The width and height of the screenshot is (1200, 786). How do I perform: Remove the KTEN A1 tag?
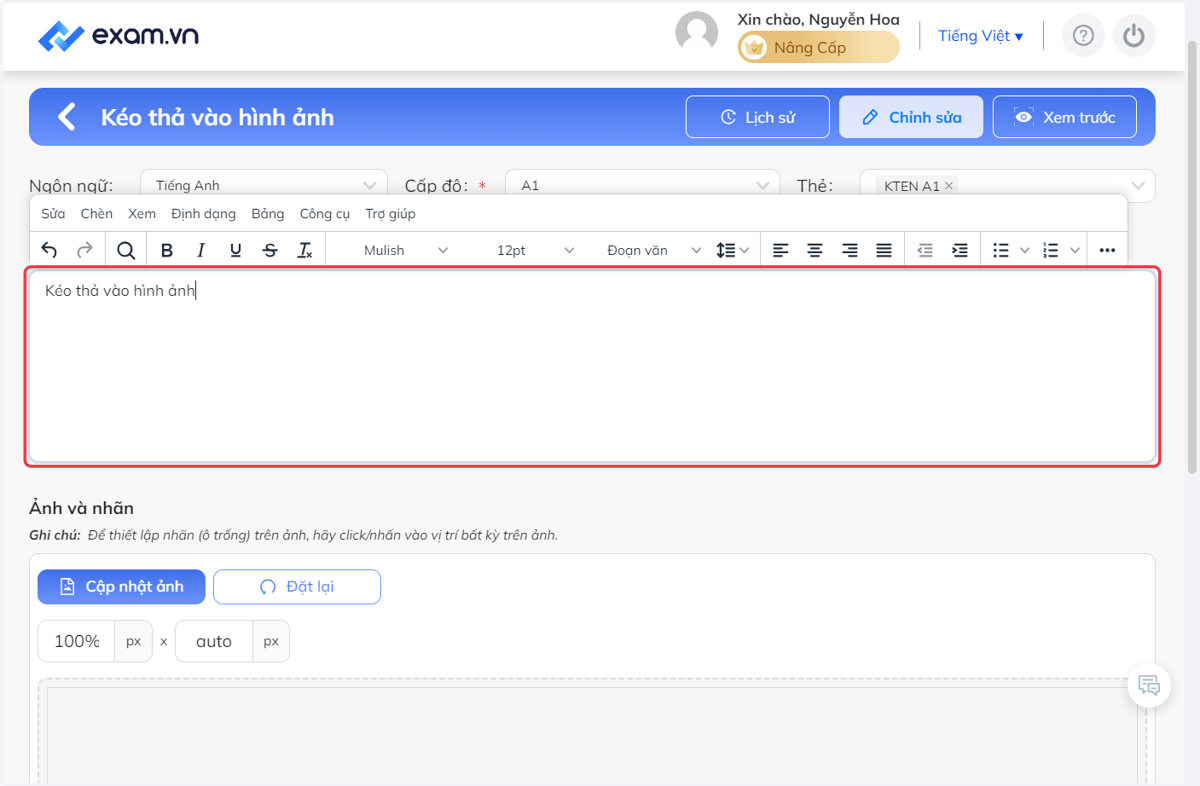click(x=949, y=186)
